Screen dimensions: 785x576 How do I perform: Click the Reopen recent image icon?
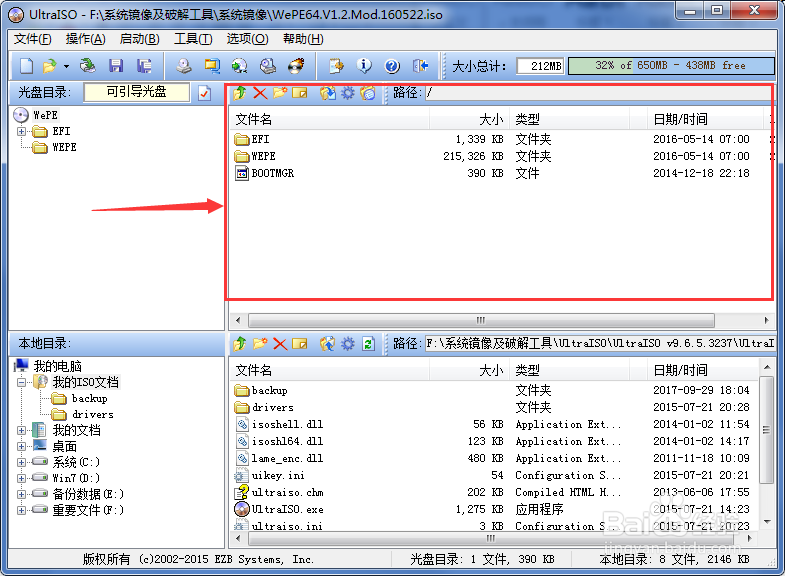point(88,66)
